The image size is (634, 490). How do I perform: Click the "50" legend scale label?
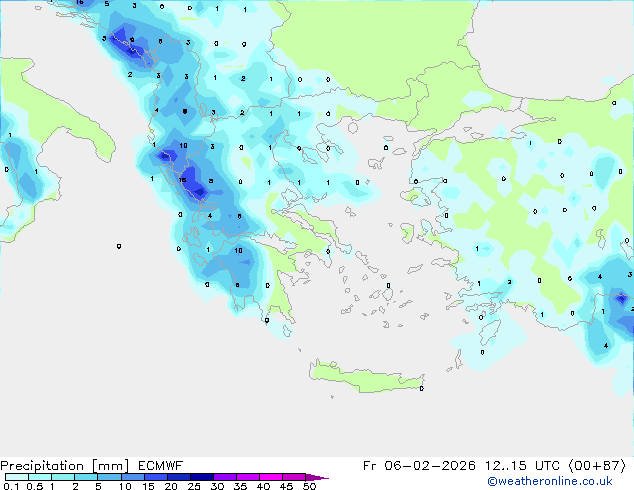point(309,486)
